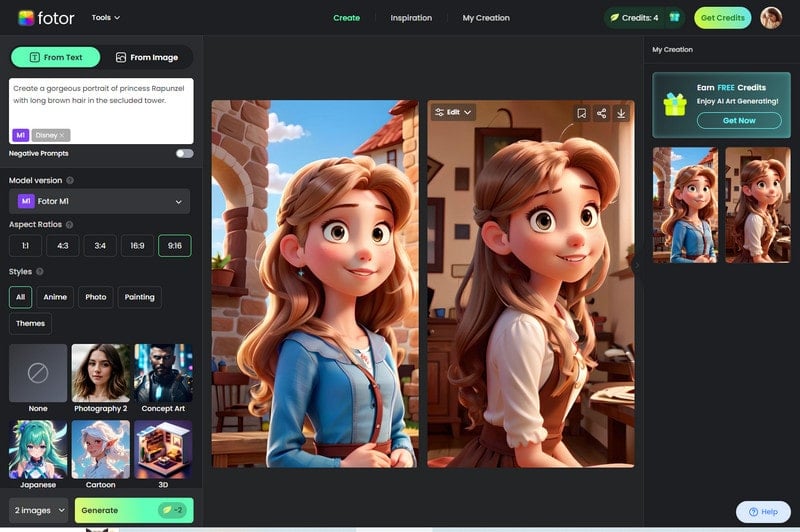The height and width of the screenshot is (532, 800).
Task: Select the From Image tab
Action: 147,57
